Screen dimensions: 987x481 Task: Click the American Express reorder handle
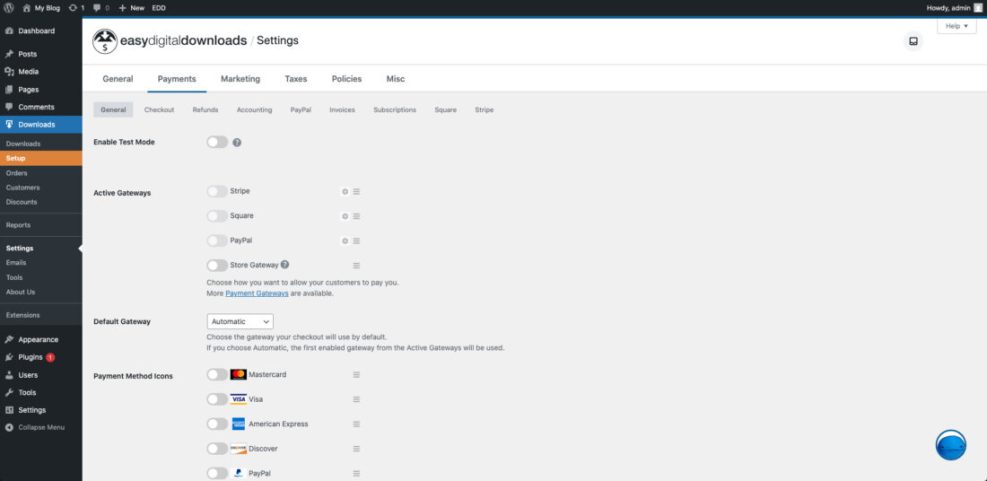point(356,424)
